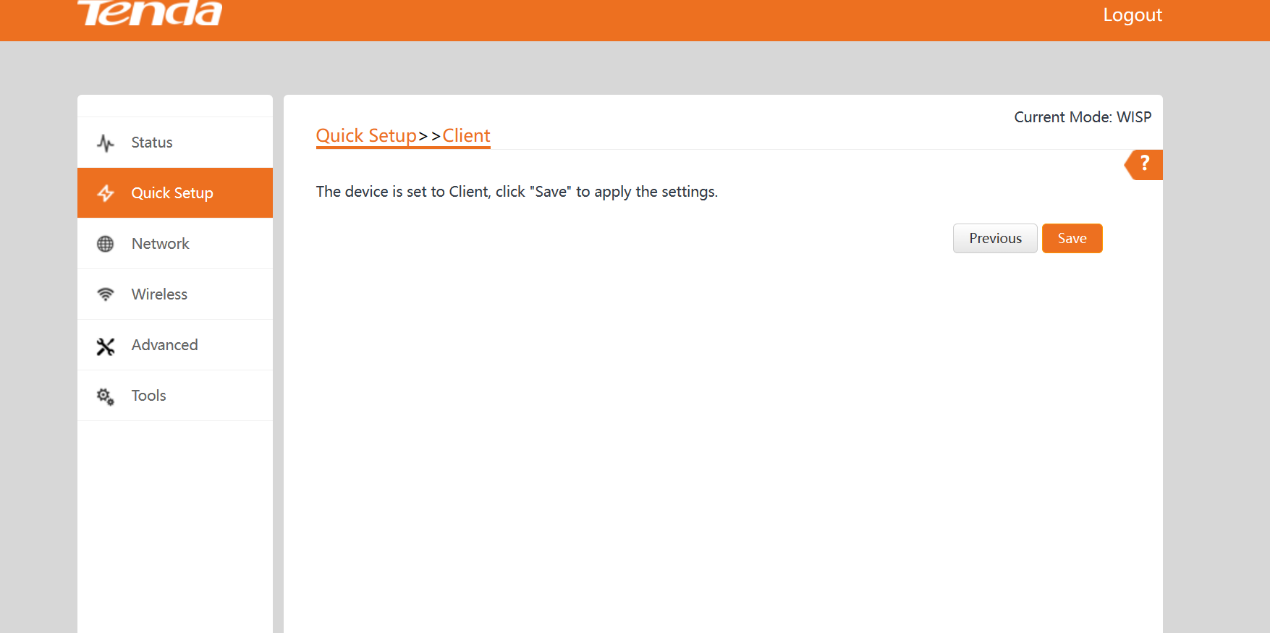
Task: Open the Wireless menu label
Action: 159,295
